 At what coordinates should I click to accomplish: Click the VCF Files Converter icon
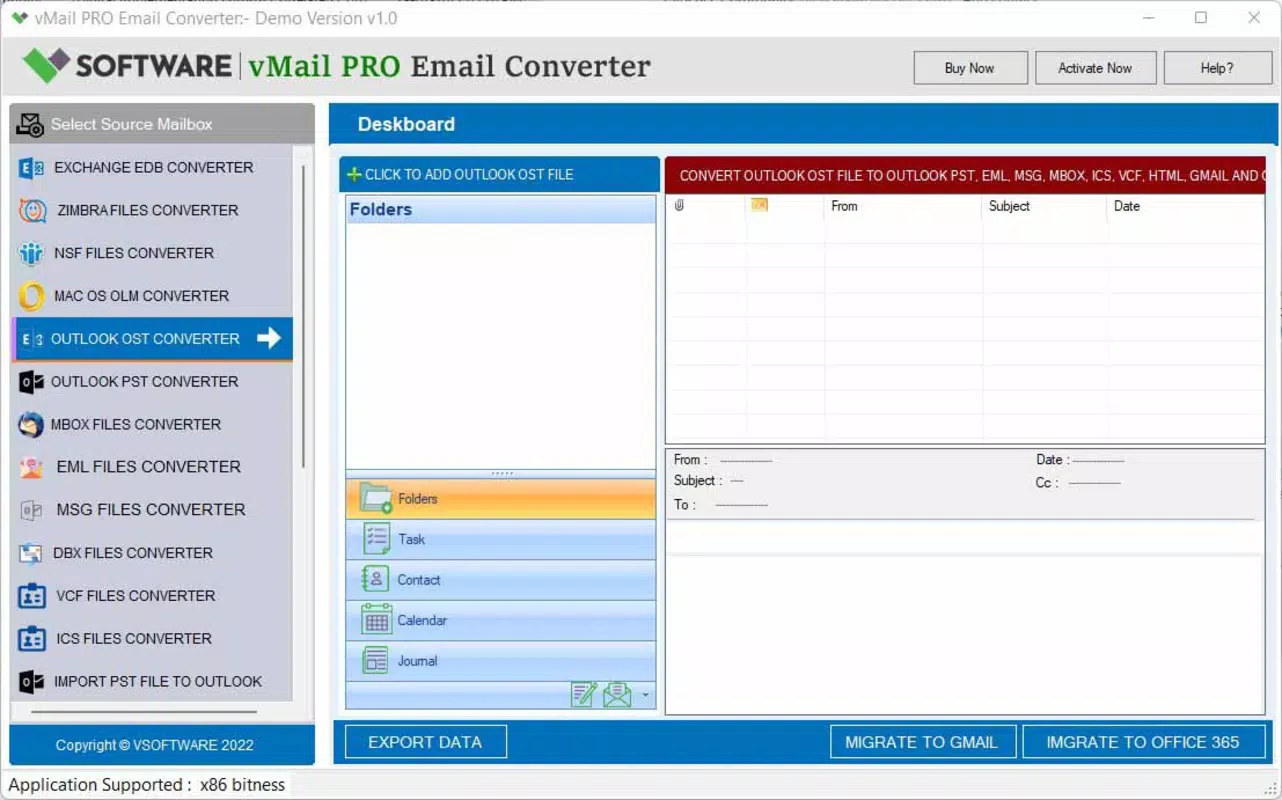32,596
